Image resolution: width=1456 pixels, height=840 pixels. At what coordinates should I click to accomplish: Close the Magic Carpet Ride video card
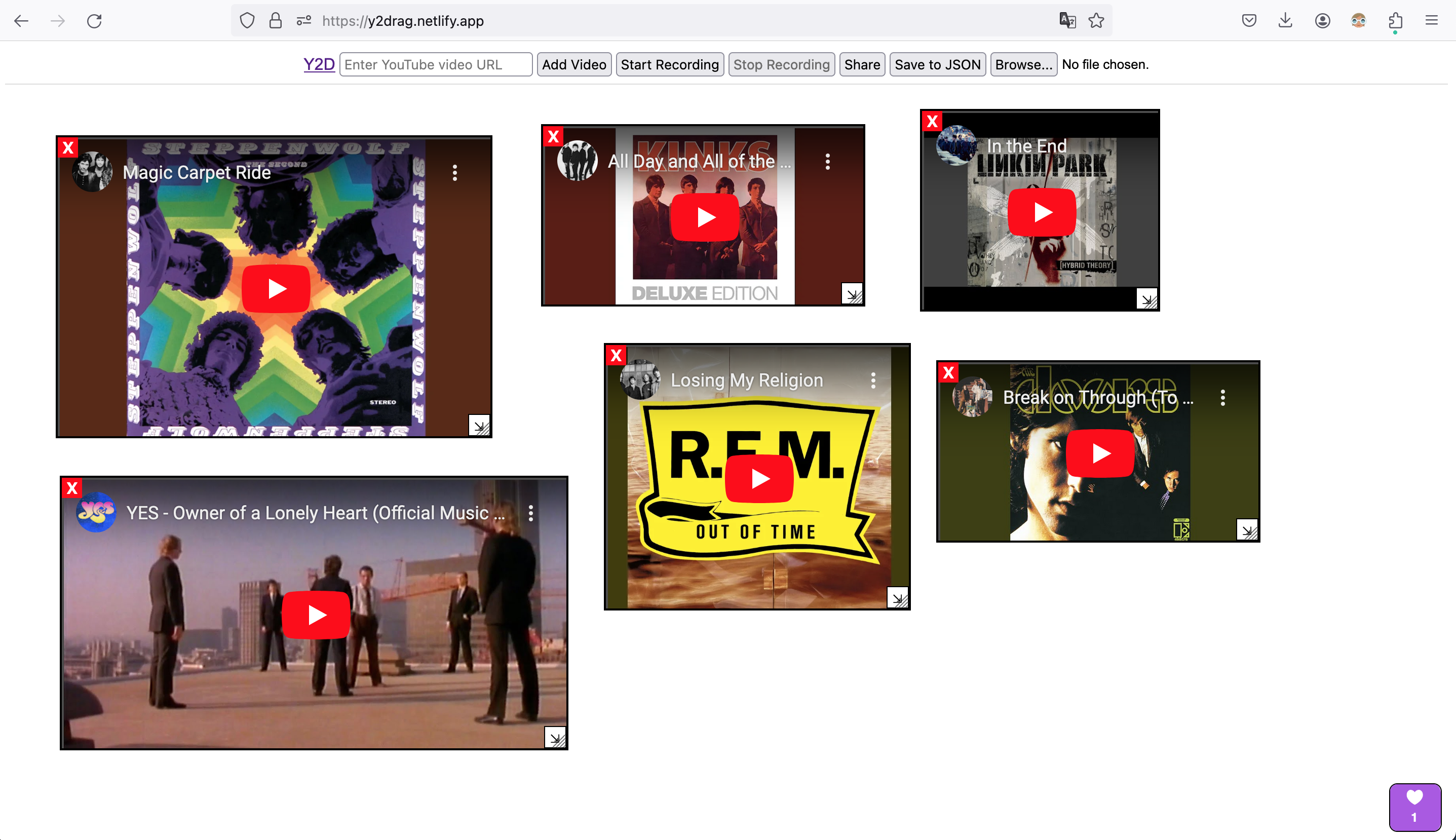68,148
